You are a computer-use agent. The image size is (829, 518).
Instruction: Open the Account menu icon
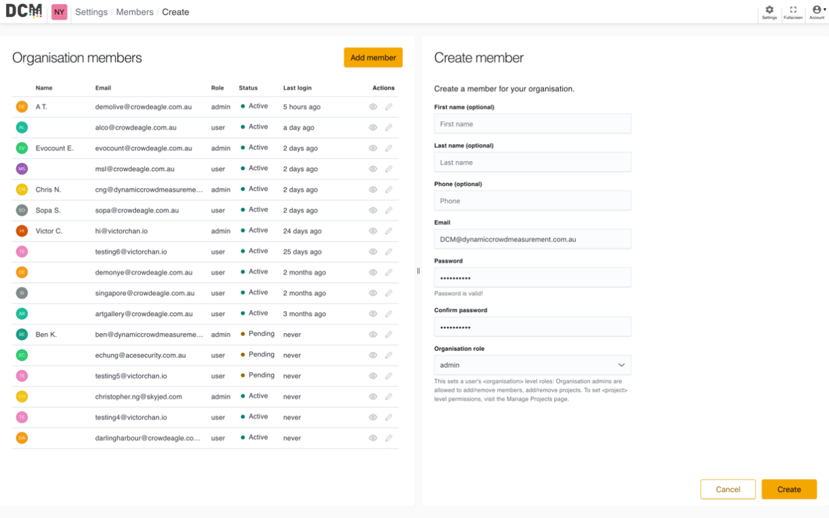point(817,12)
